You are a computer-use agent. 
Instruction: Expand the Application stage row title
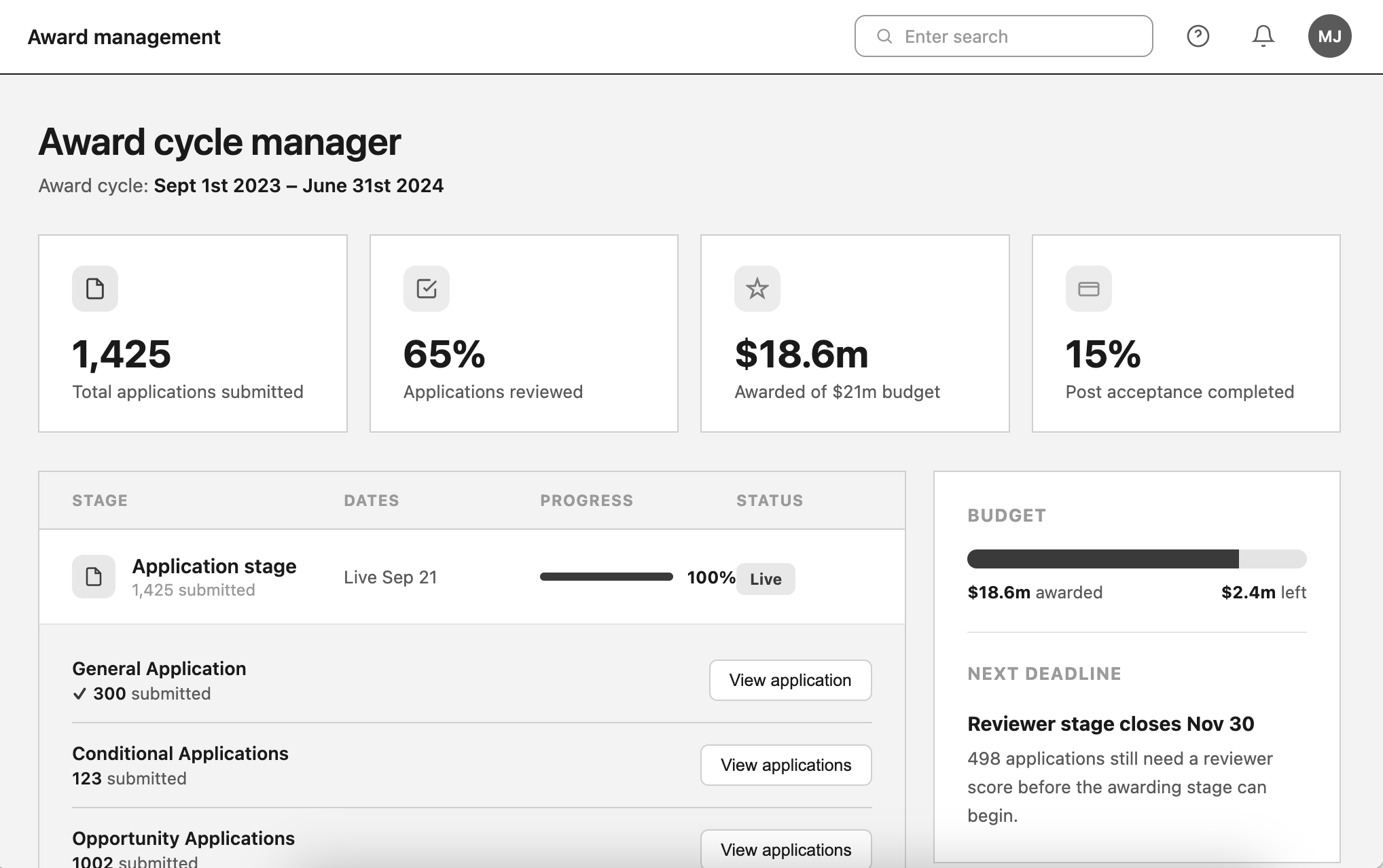[x=214, y=566]
